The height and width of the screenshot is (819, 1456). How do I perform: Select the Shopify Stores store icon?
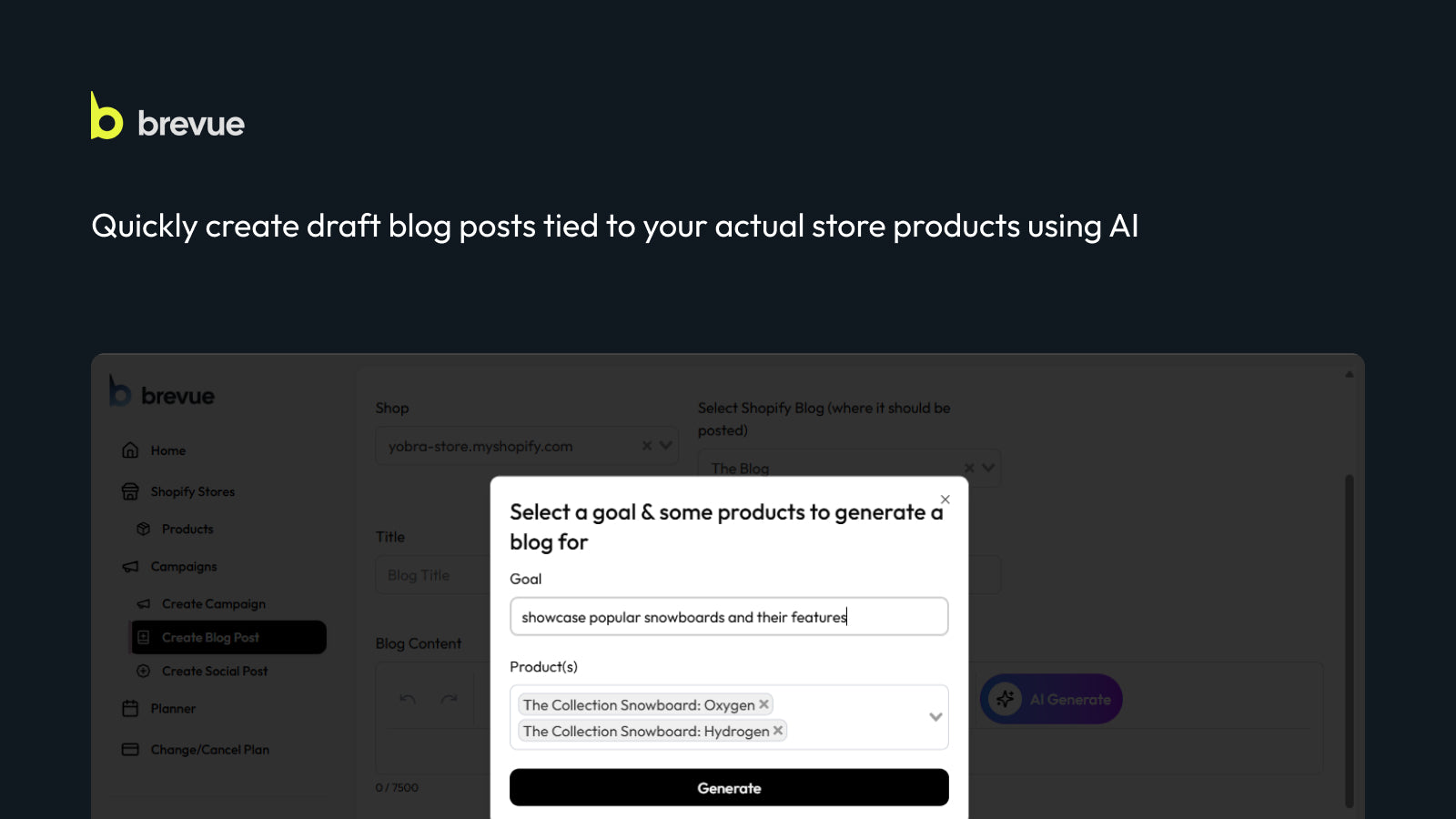pos(130,491)
